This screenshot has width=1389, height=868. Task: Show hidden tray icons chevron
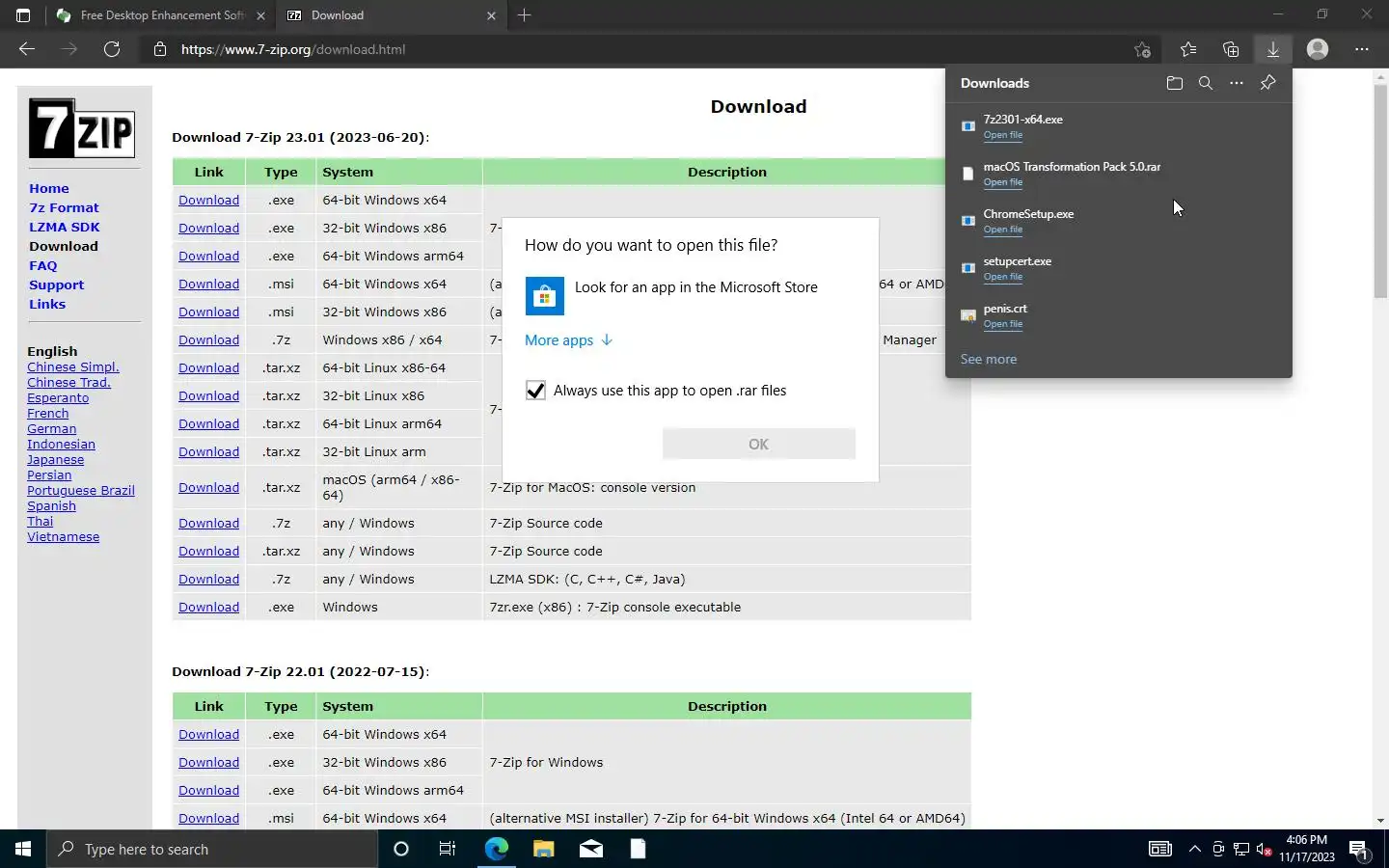[x=1195, y=850]
